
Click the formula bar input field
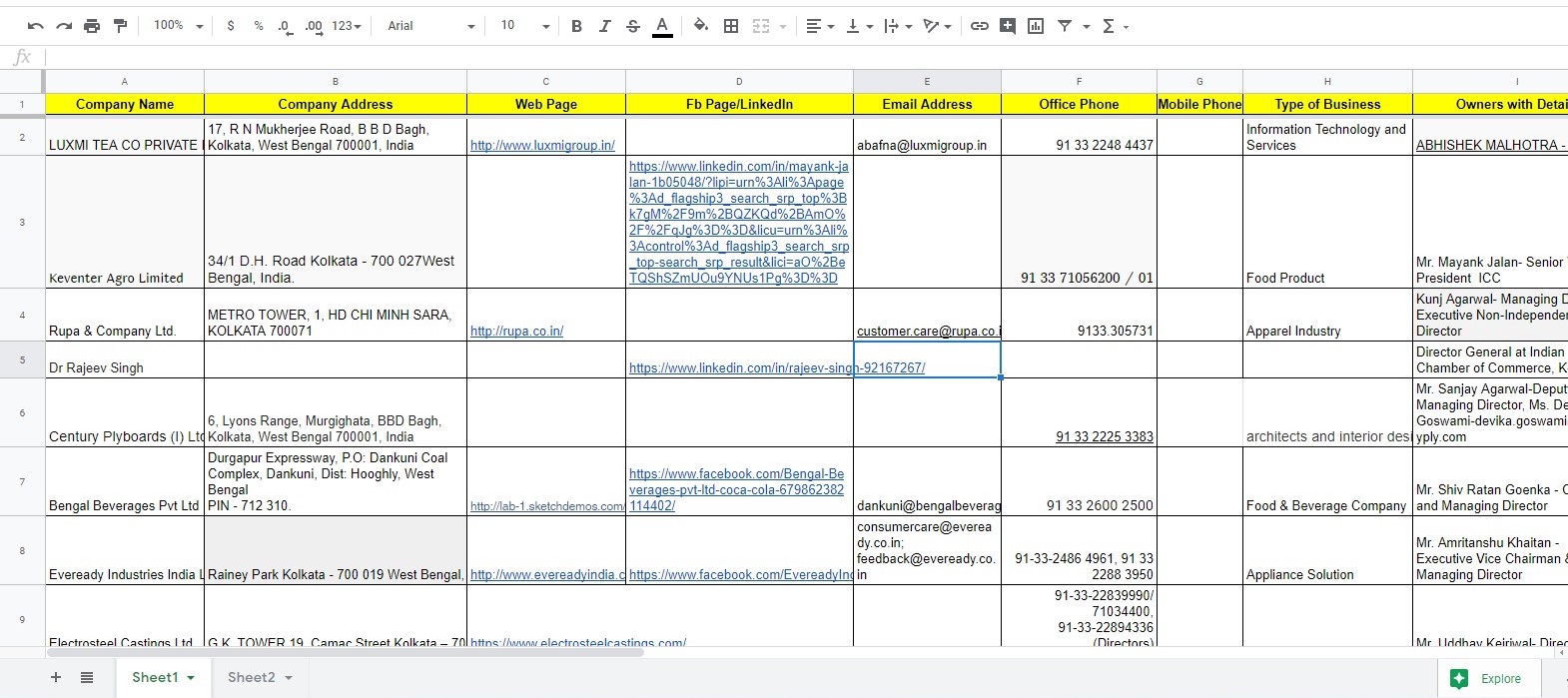point(799,57)
